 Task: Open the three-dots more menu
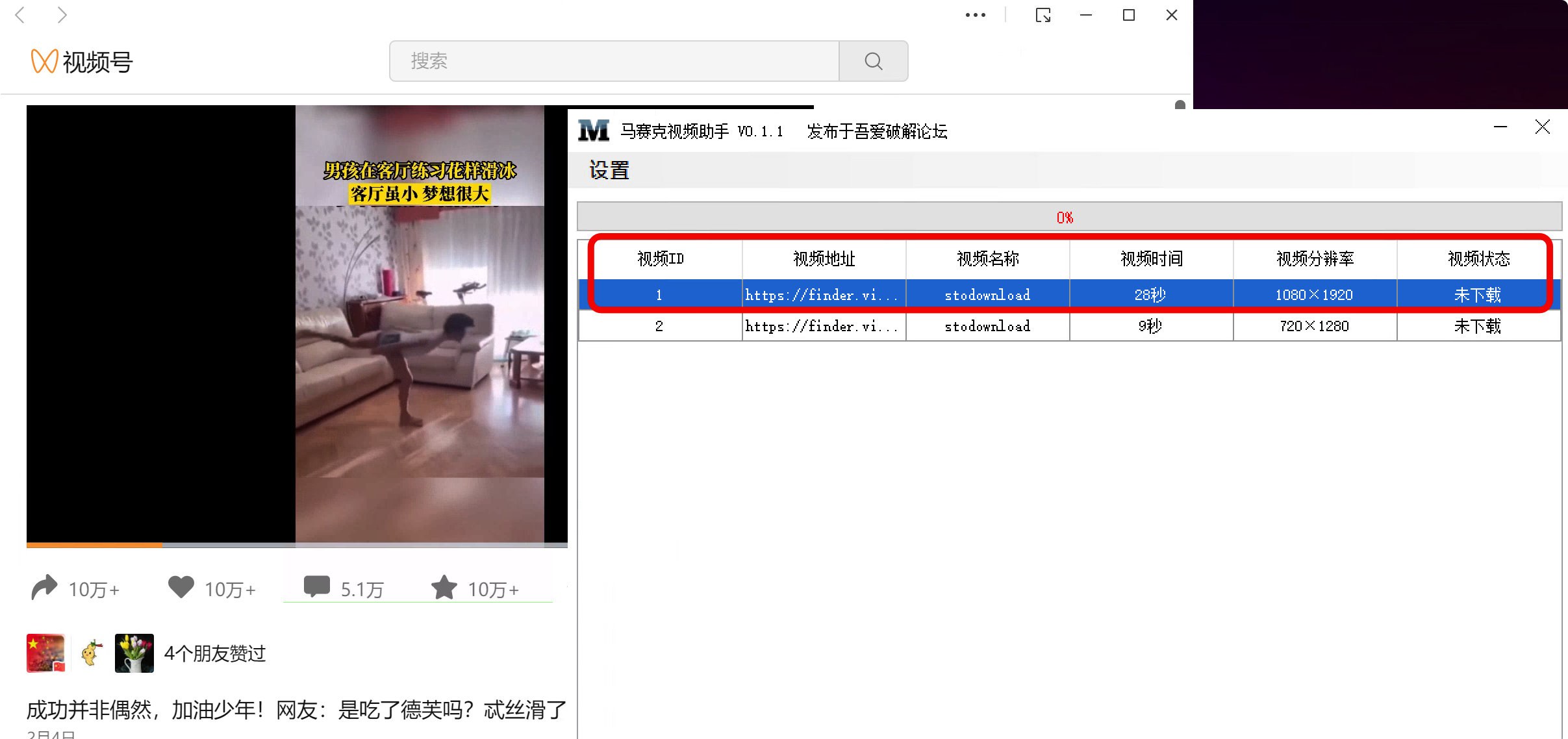(975, 15)
